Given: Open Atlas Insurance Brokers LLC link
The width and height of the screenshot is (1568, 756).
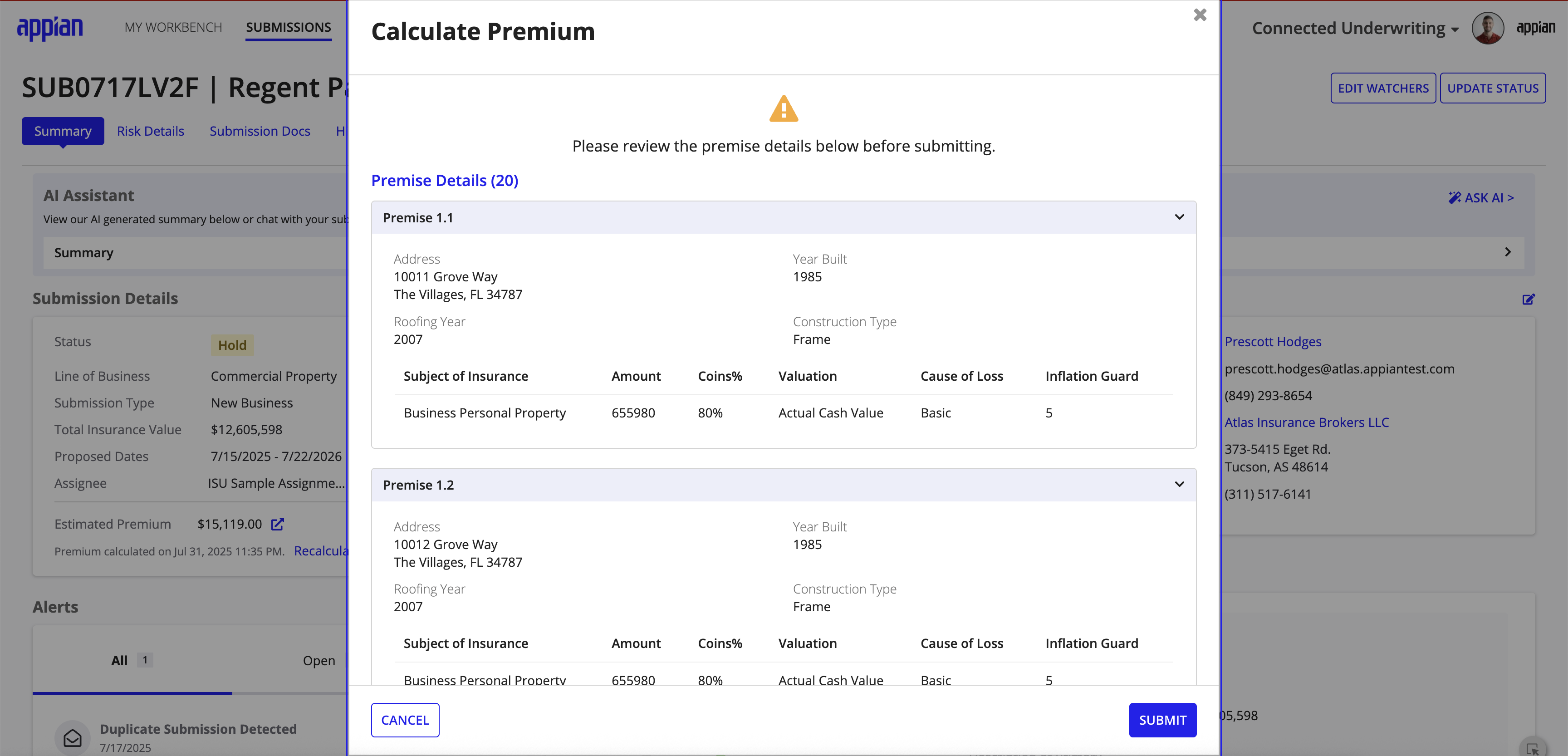Looking at the screenshot, I should 1306,422.
